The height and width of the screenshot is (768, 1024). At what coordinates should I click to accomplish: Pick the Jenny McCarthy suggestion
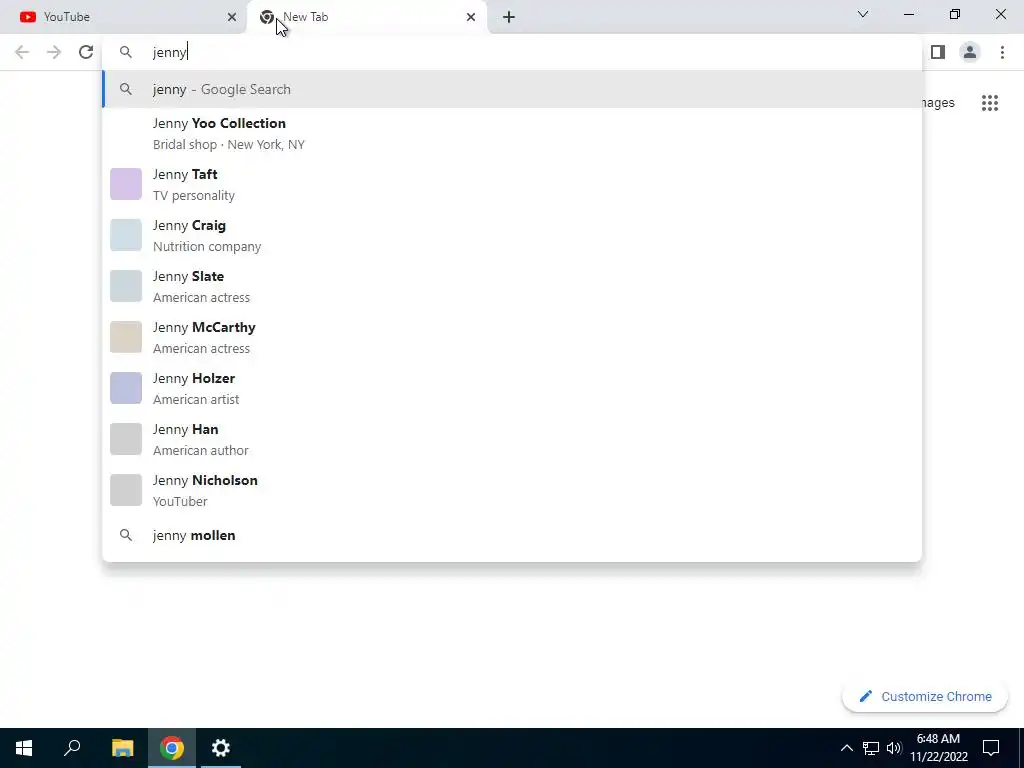(x=512, y=337)
